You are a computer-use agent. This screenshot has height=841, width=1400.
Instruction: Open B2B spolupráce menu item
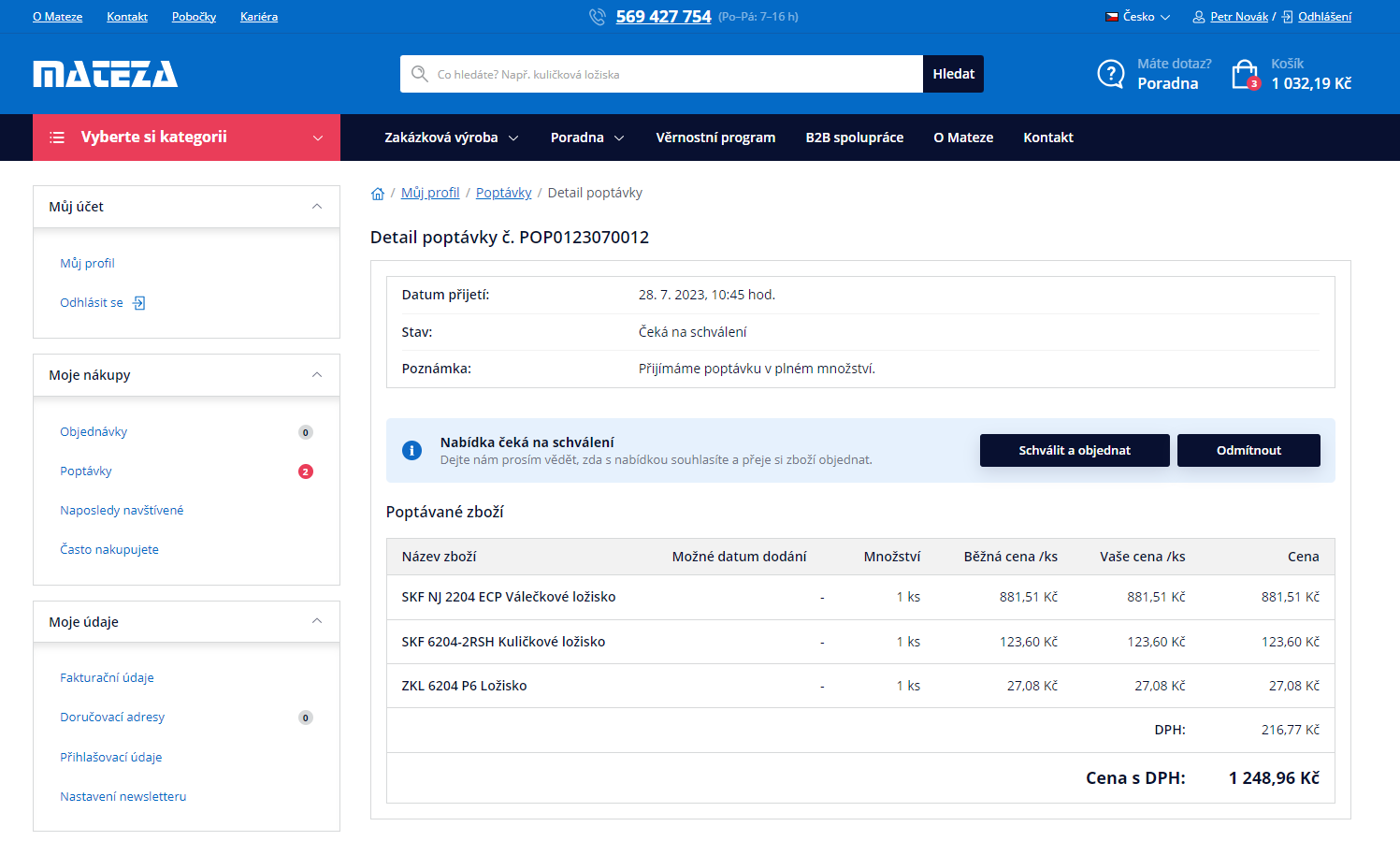(855, 138)
